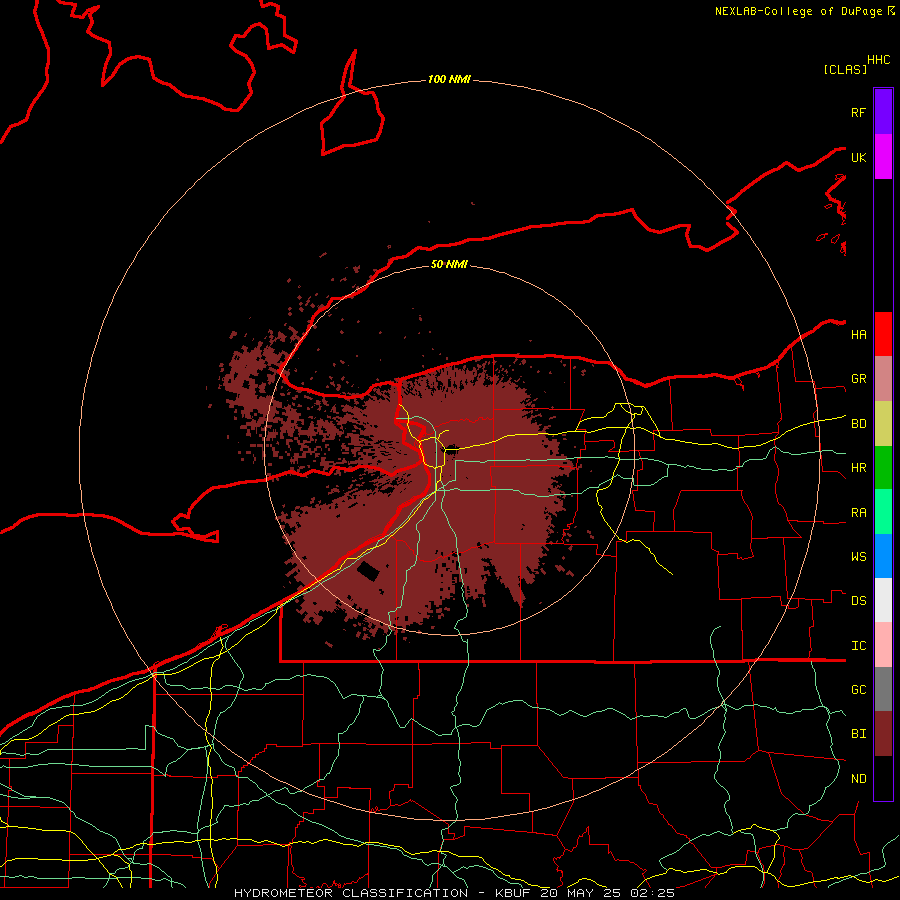Select the IC light pink legend swatch
Viewport: 900px width, 900px height.
(x=883, y=645)
